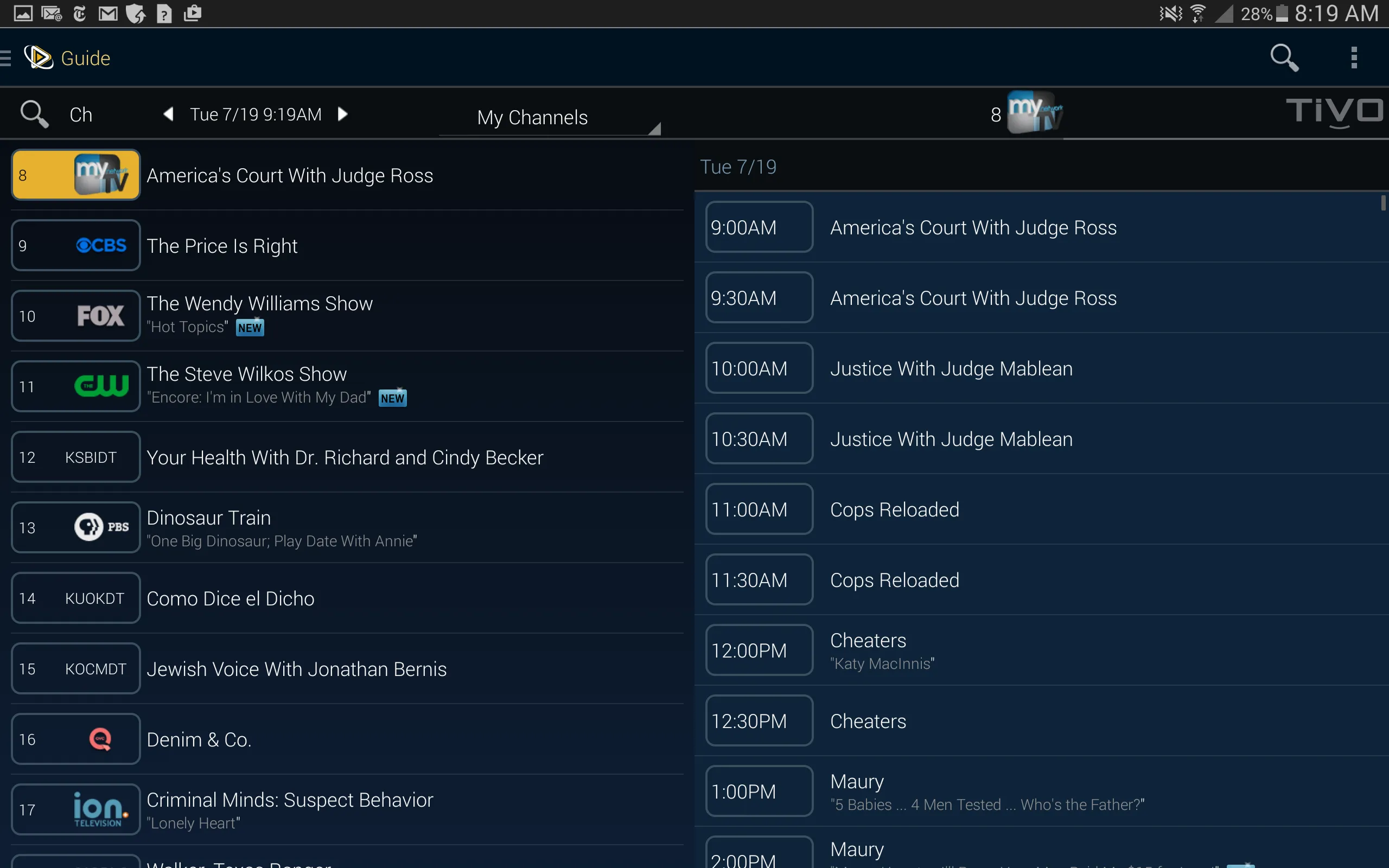Select the My Channels filter tab
The image size is (1389, 868).
533,118
